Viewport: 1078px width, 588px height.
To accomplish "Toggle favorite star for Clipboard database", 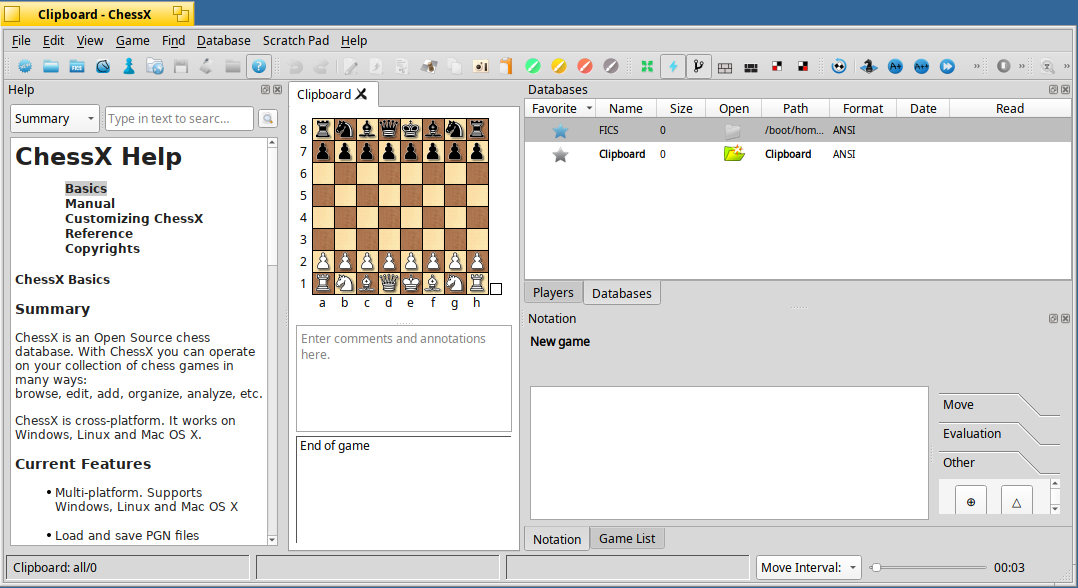I will 560,154.
